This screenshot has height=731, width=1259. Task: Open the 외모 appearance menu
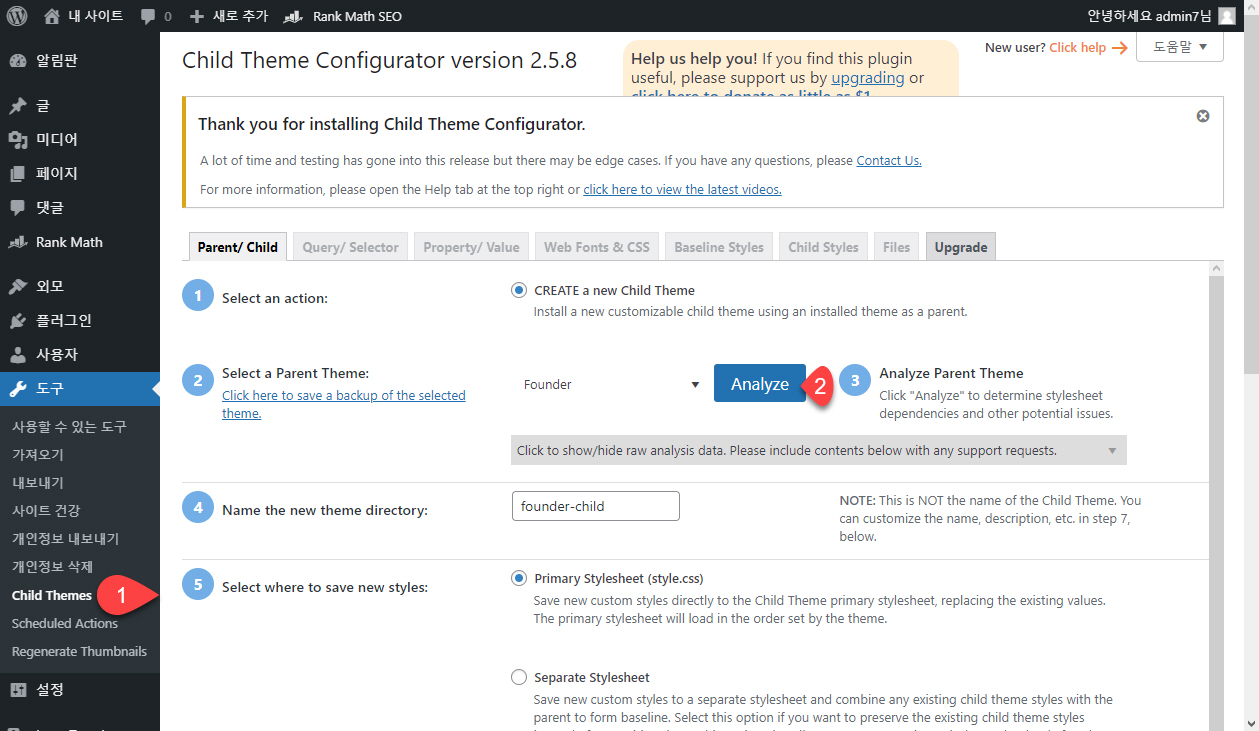pyautogui.click(x=80, y=286)
